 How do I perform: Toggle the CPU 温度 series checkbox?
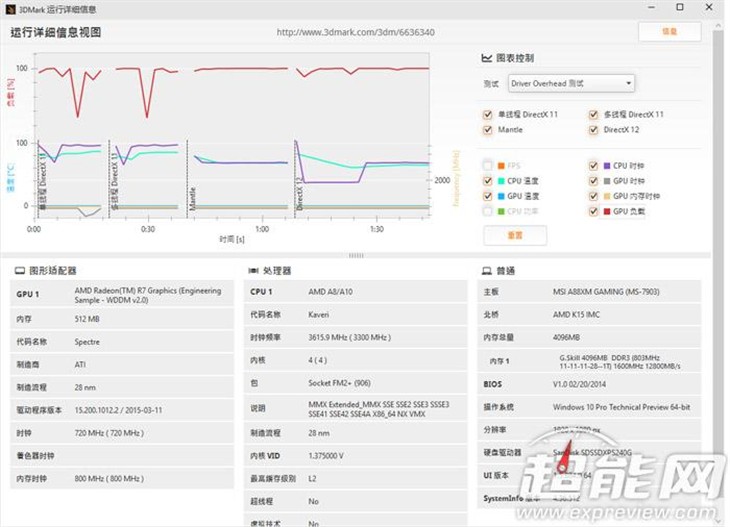coord(487,181)
